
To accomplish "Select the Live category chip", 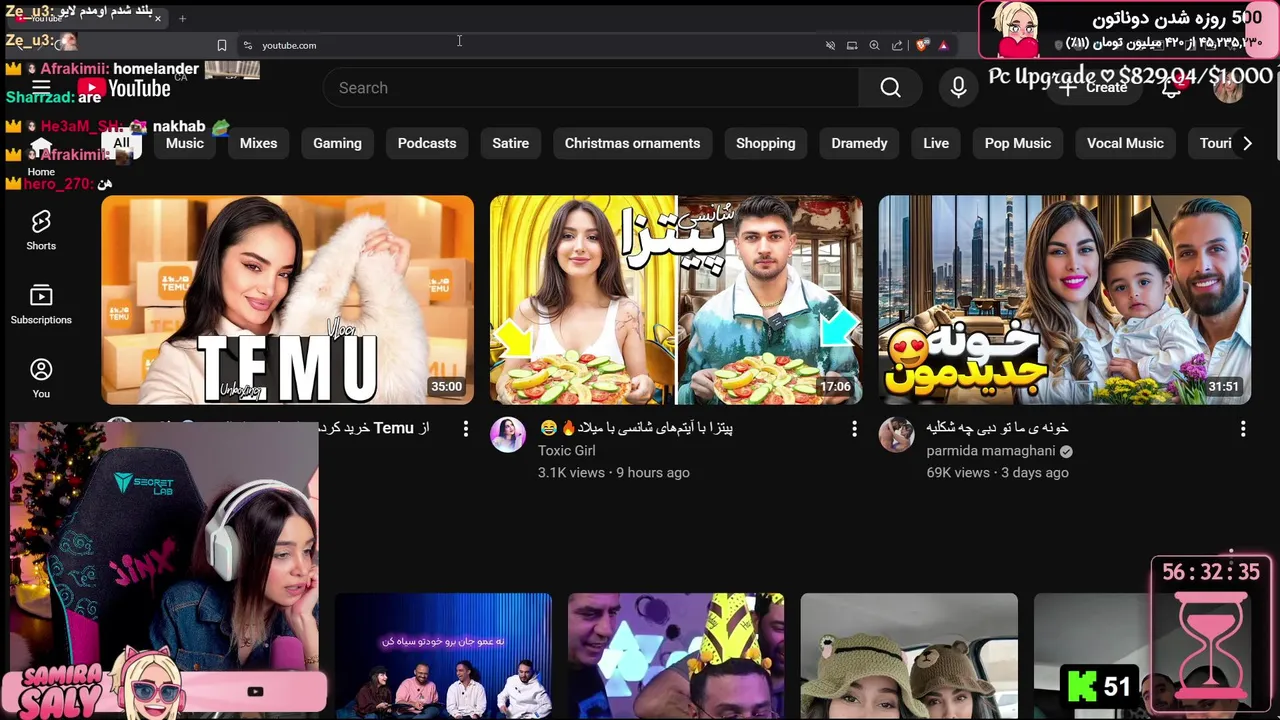I will point(936,143).
